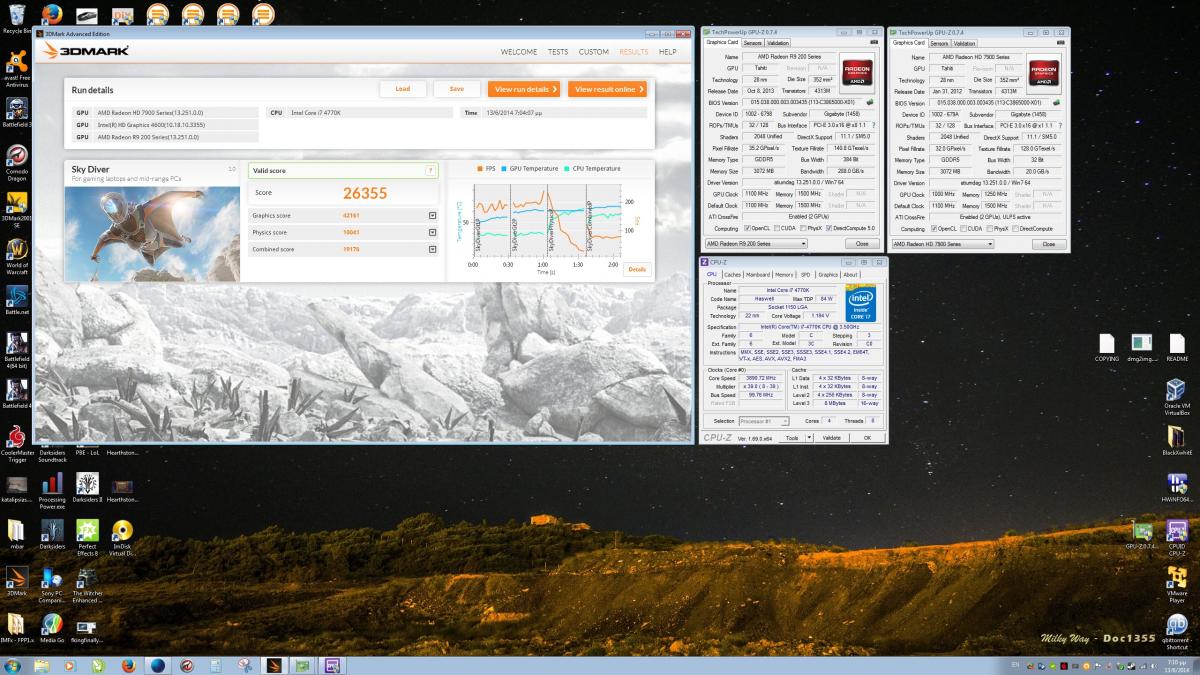Click View result online button
The height and width of the screenshot is (675, 1200).
click(x=608, y=89)
